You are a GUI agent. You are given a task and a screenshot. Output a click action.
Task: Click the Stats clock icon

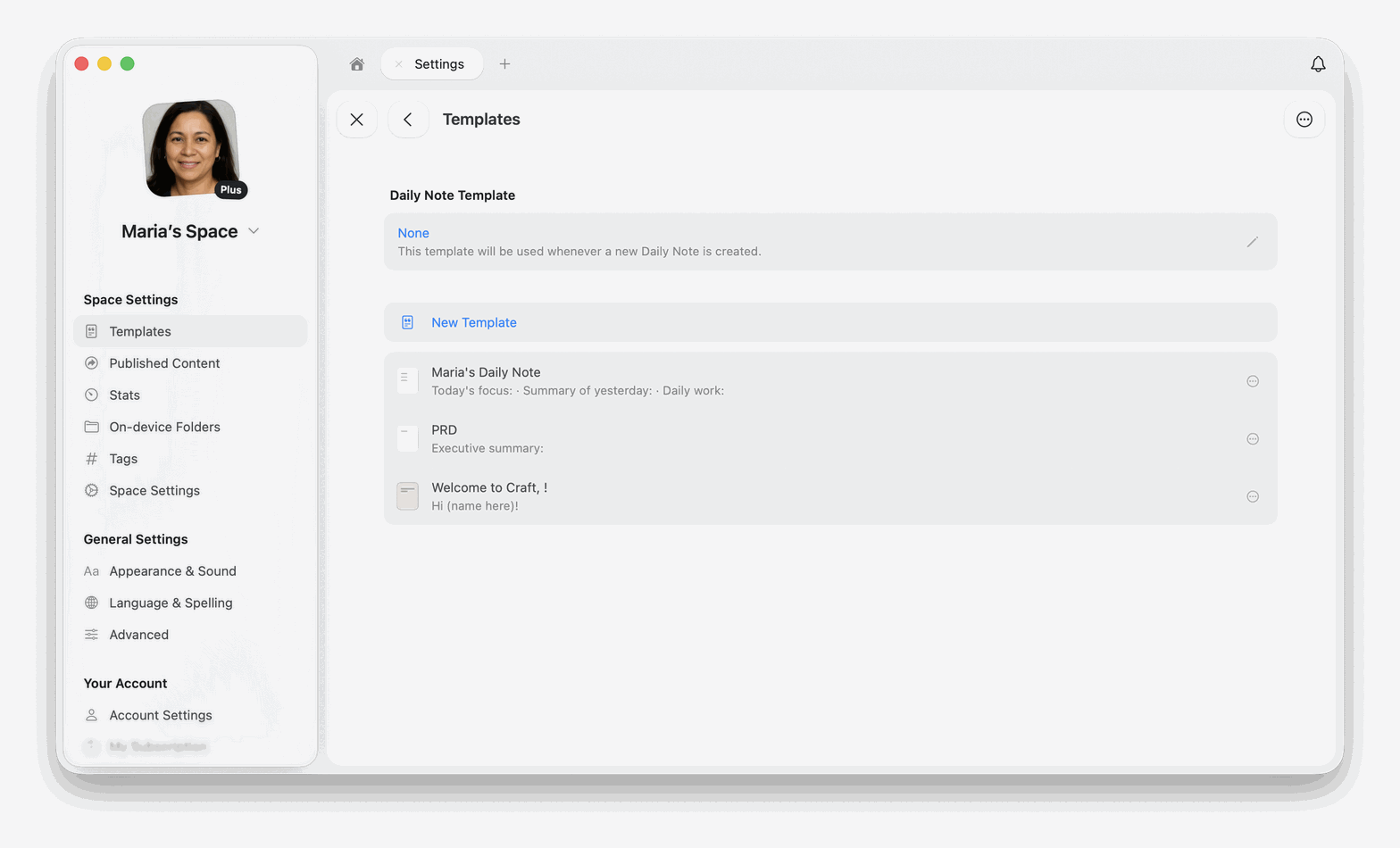[x=91, y=395]
